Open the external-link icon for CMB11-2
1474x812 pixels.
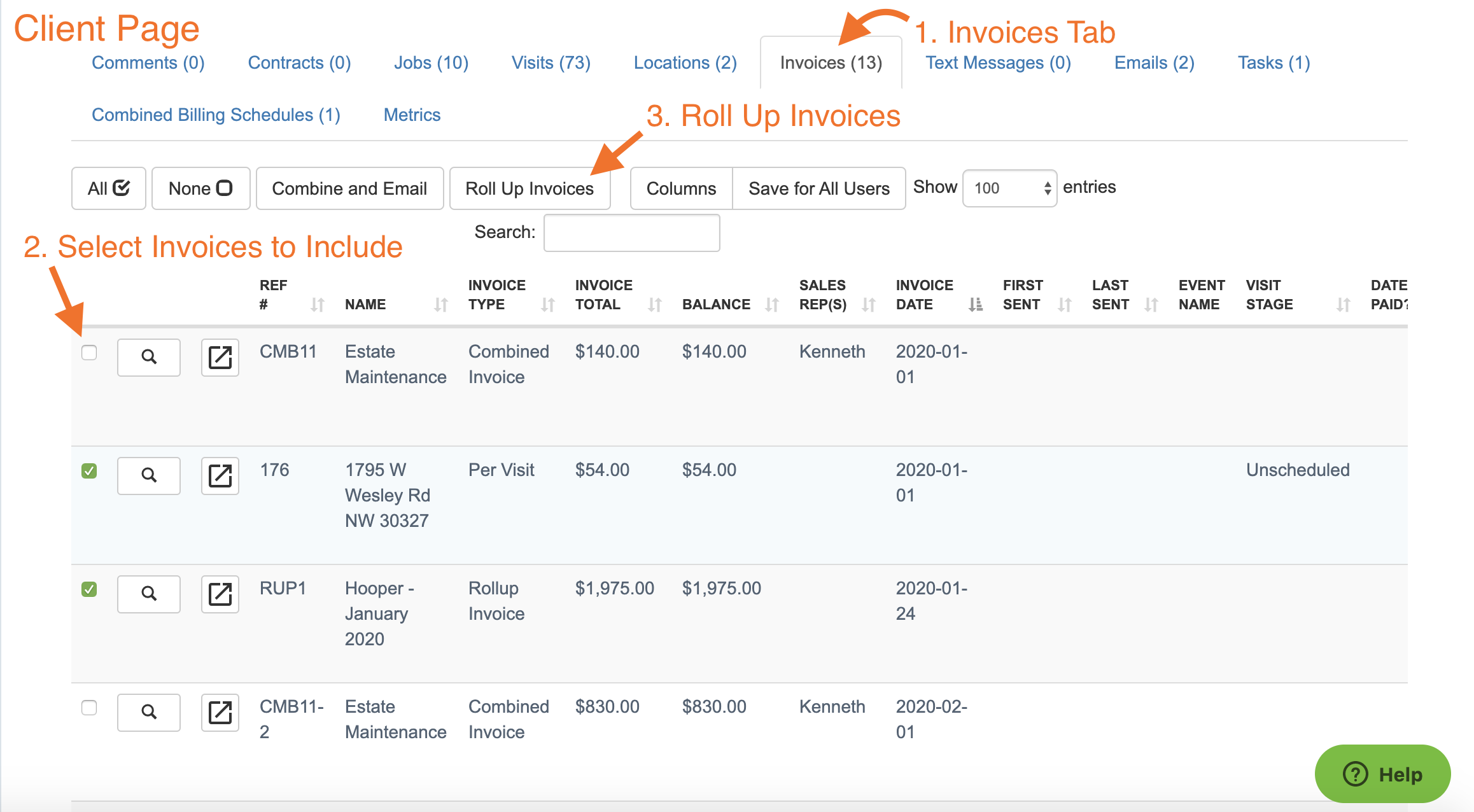pos(220,712)
